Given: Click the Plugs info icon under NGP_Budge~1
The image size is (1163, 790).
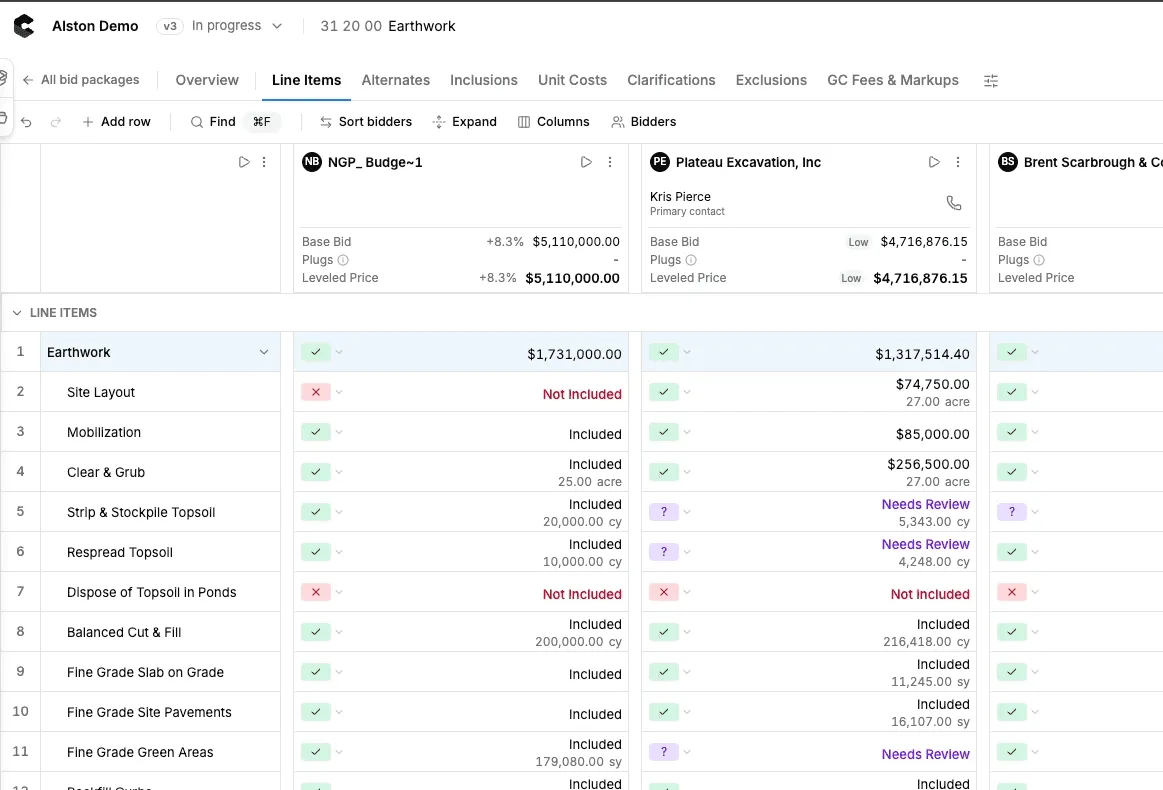Looking at the screenshot, I should [343, 260].
